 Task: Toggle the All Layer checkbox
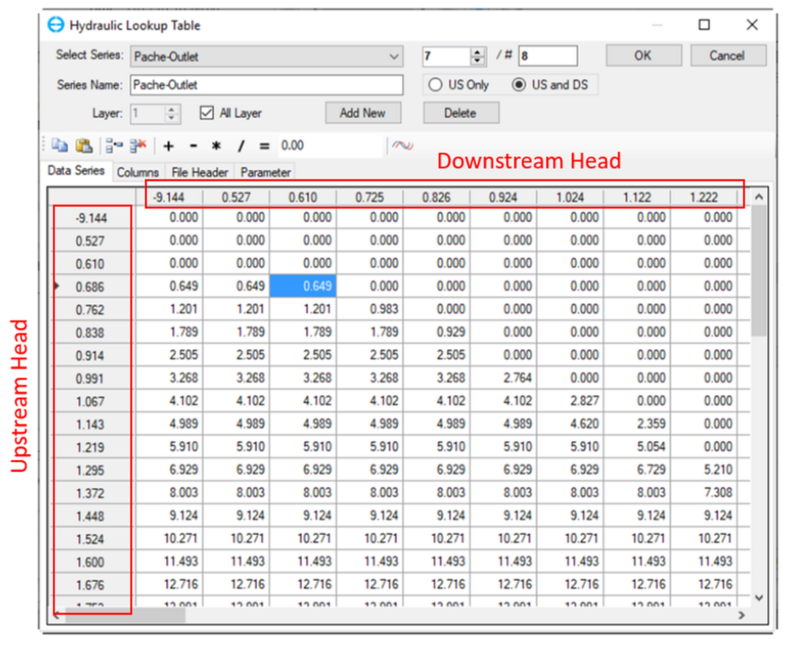(x=208, y=113)
